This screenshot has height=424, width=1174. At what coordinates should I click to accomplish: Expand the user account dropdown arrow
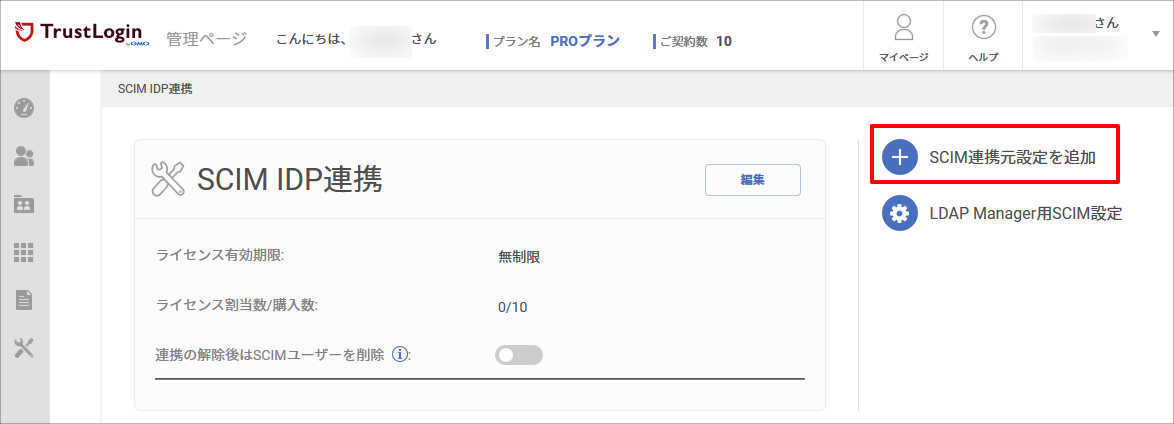tap(1155, 34)
